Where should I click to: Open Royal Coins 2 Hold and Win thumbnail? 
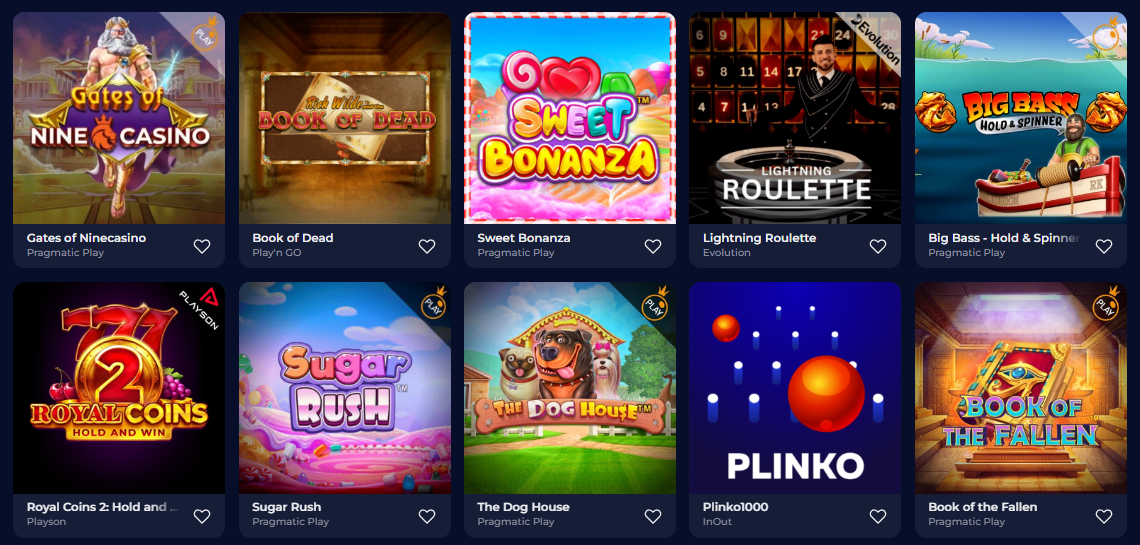(119, 388)
